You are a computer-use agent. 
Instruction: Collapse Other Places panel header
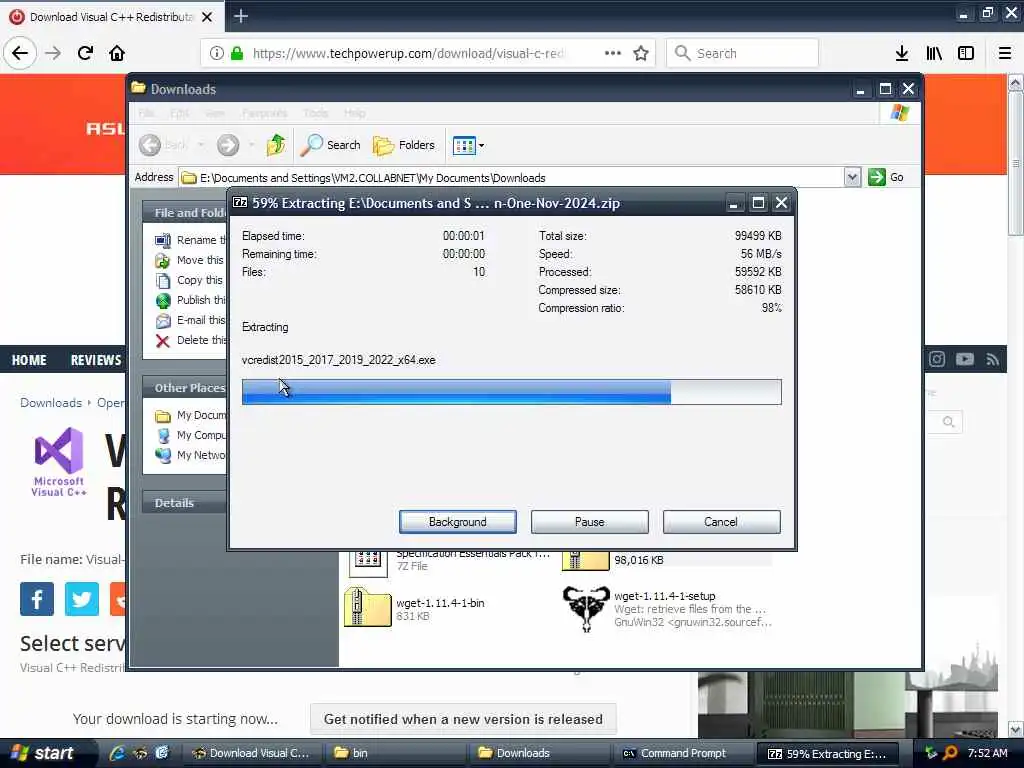(x=185, y=388)
